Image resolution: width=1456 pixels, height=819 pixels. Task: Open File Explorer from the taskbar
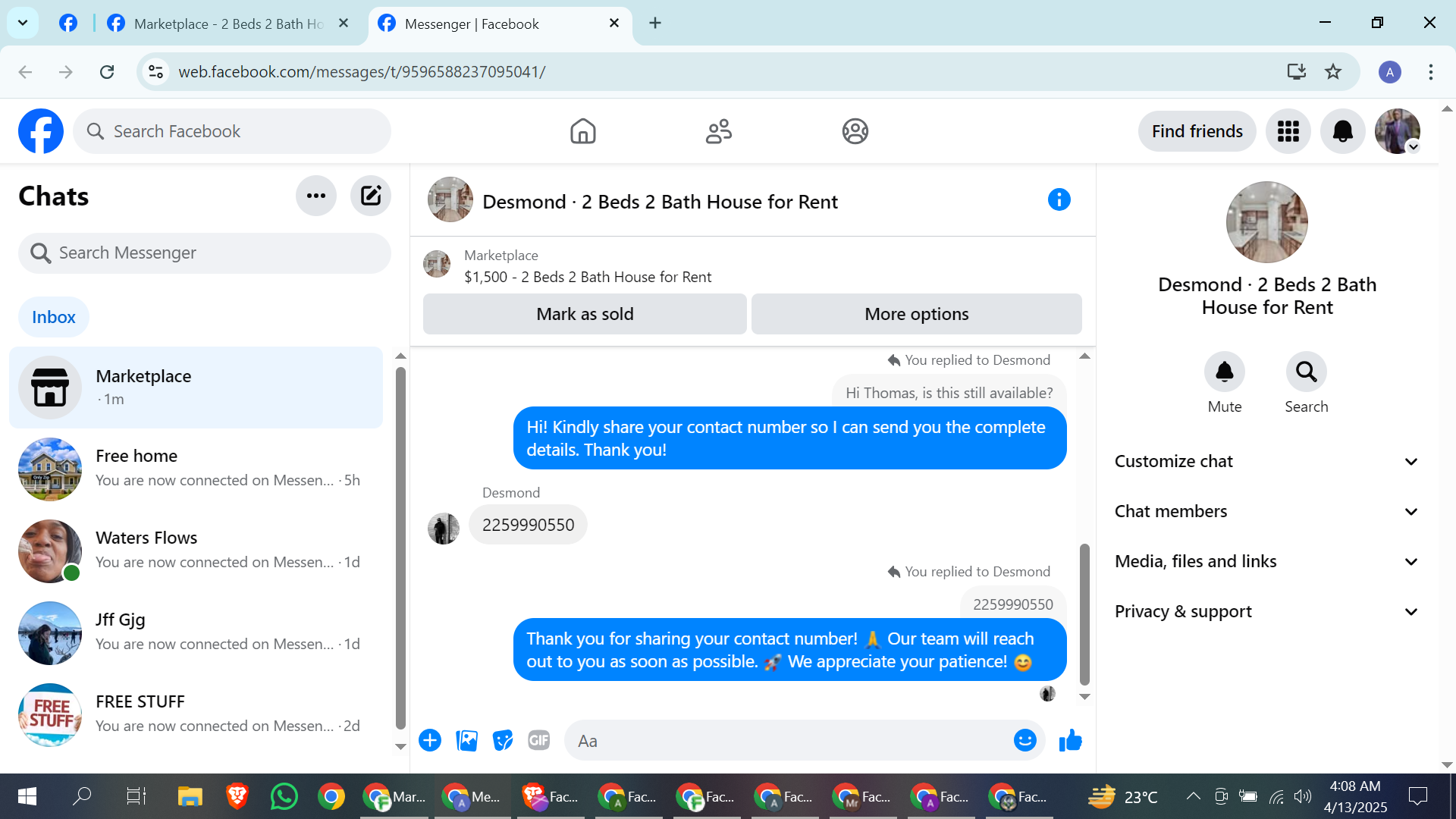(190, 796)
